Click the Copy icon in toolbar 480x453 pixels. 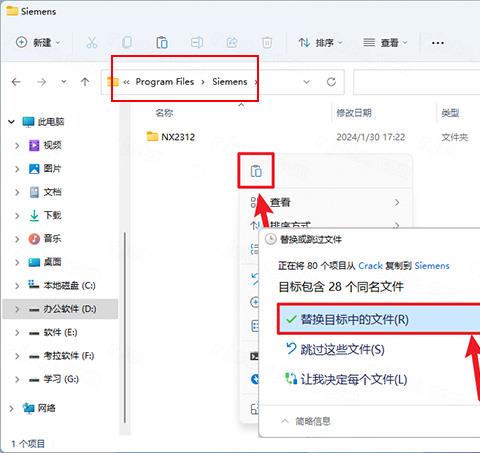pyautogui.click(x=127, y=43)
